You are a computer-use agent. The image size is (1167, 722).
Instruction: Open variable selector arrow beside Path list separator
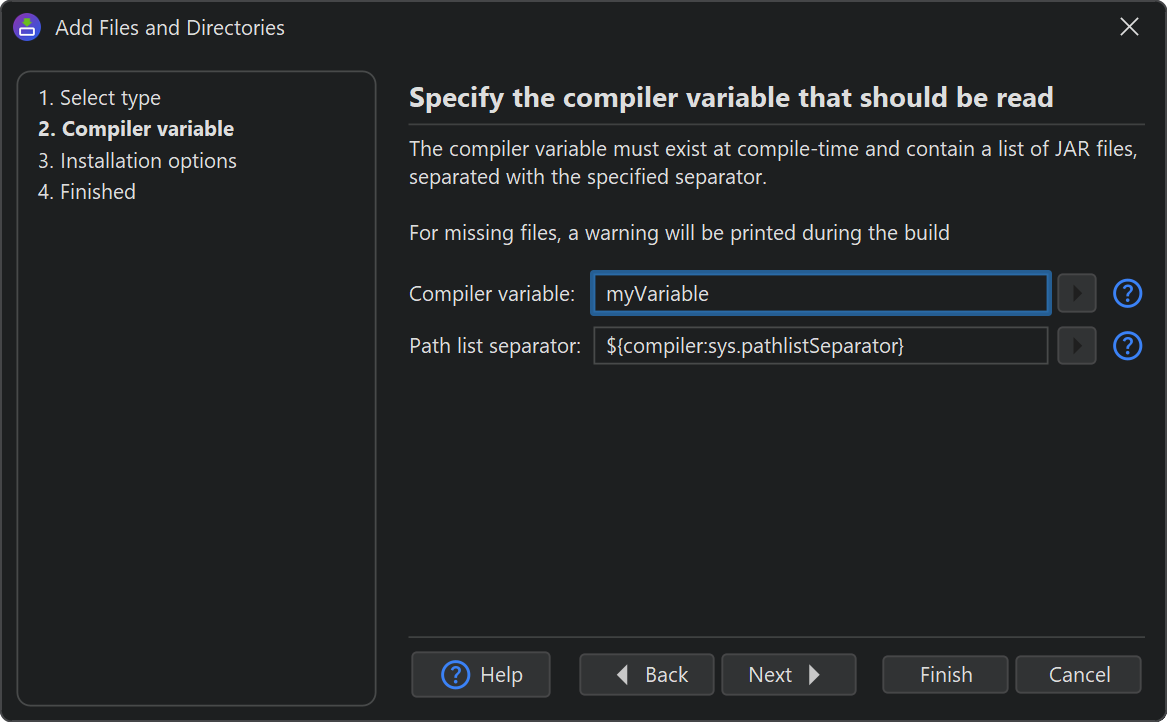(1076, 345)
